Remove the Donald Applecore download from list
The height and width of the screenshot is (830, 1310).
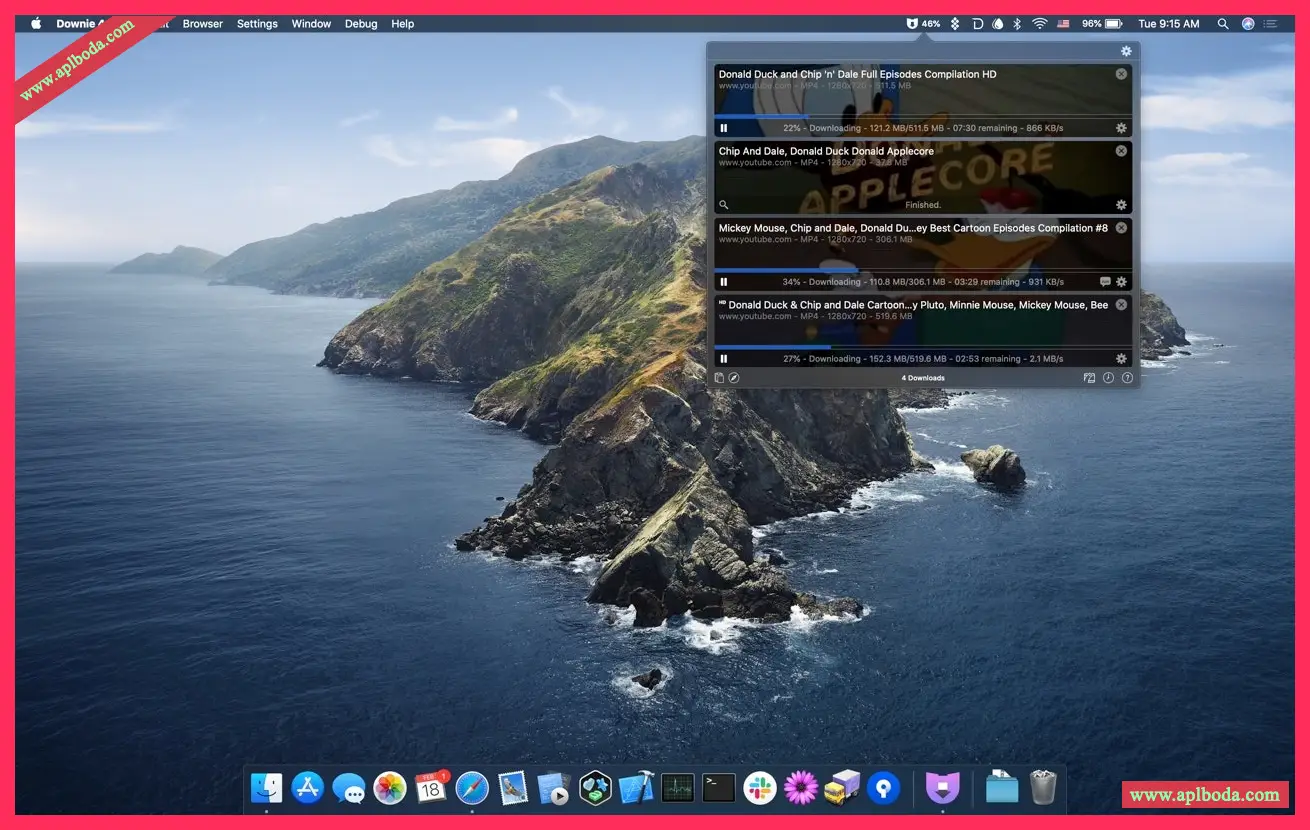coord(1121,151)
